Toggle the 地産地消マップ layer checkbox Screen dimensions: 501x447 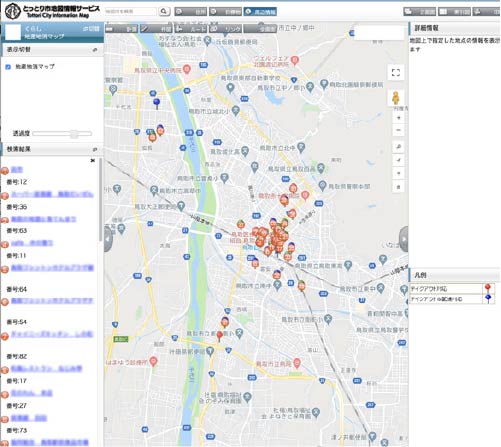[8, 67]
